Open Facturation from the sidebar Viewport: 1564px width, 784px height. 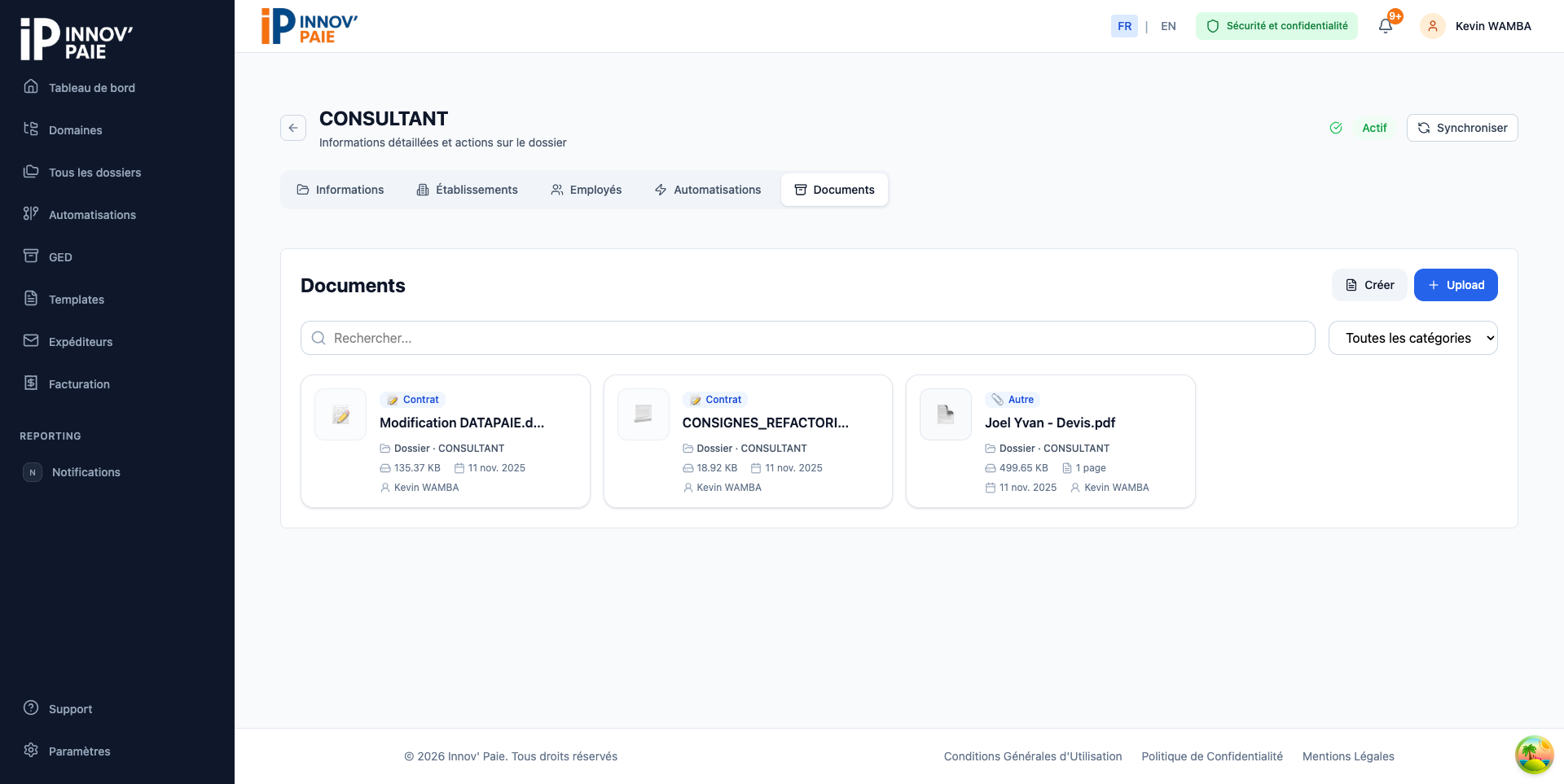click(79, 384)
